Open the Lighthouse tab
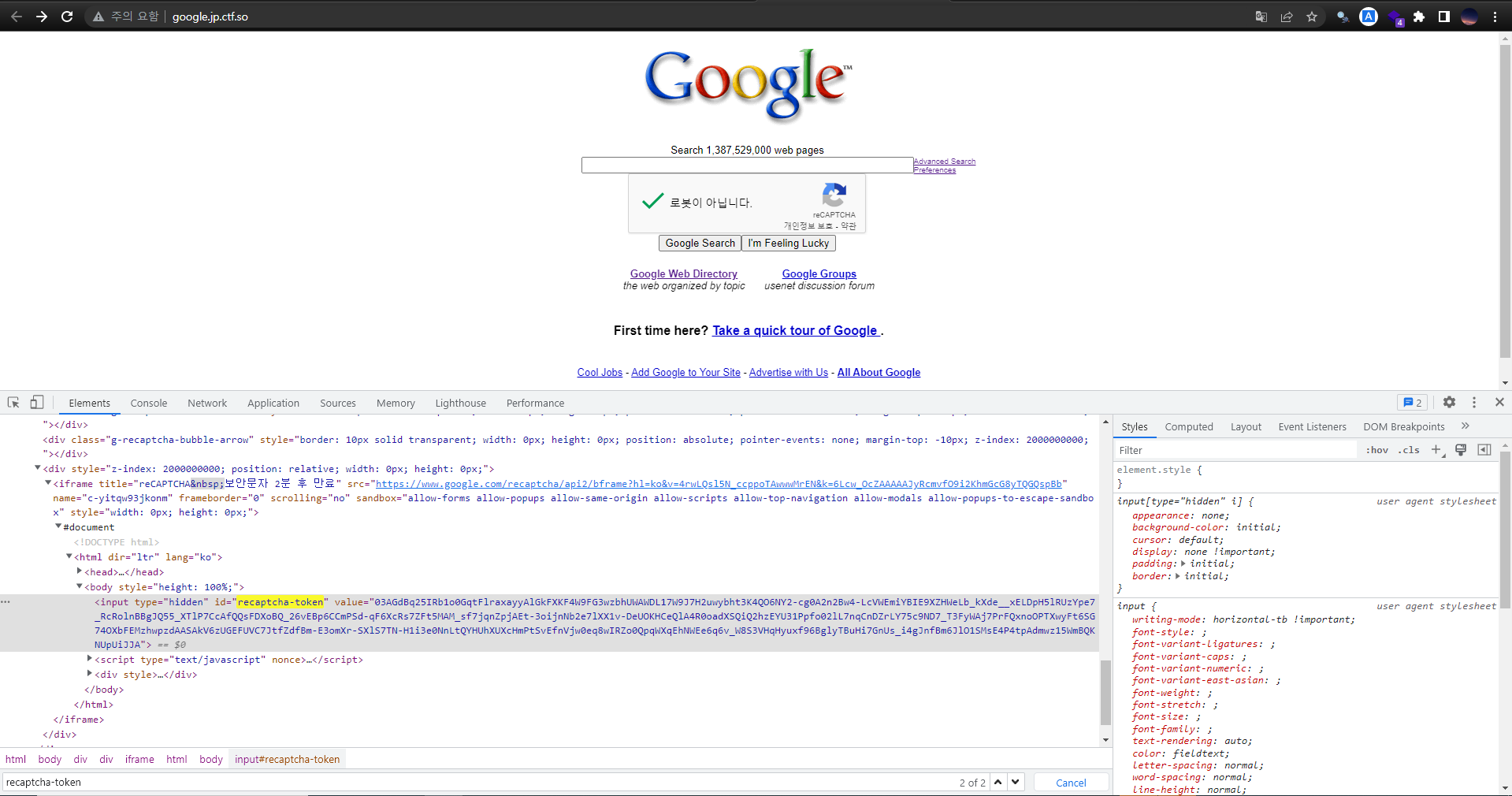 461,403
